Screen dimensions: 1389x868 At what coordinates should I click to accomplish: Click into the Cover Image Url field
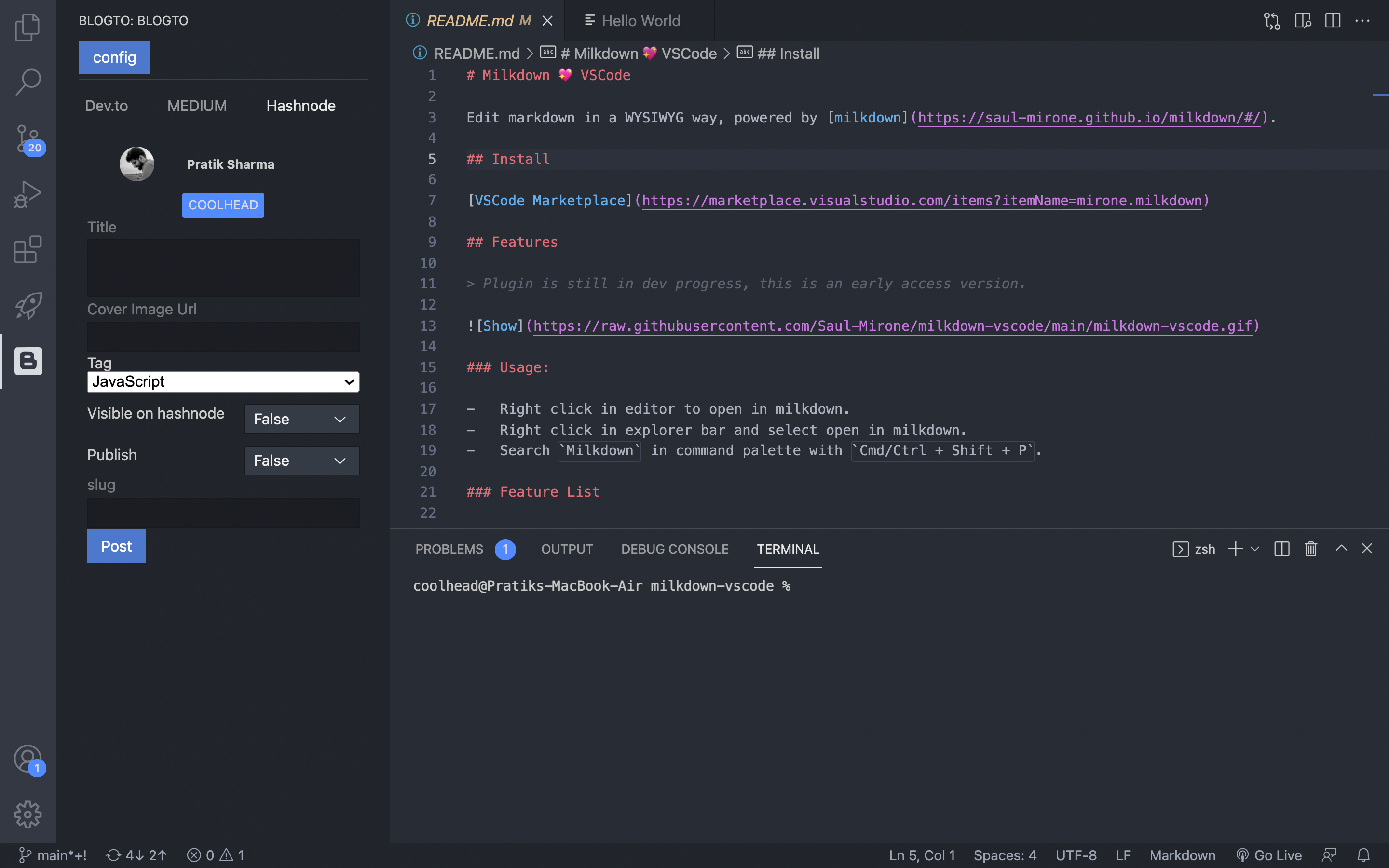pyautogui.click(x=223, y=337)
